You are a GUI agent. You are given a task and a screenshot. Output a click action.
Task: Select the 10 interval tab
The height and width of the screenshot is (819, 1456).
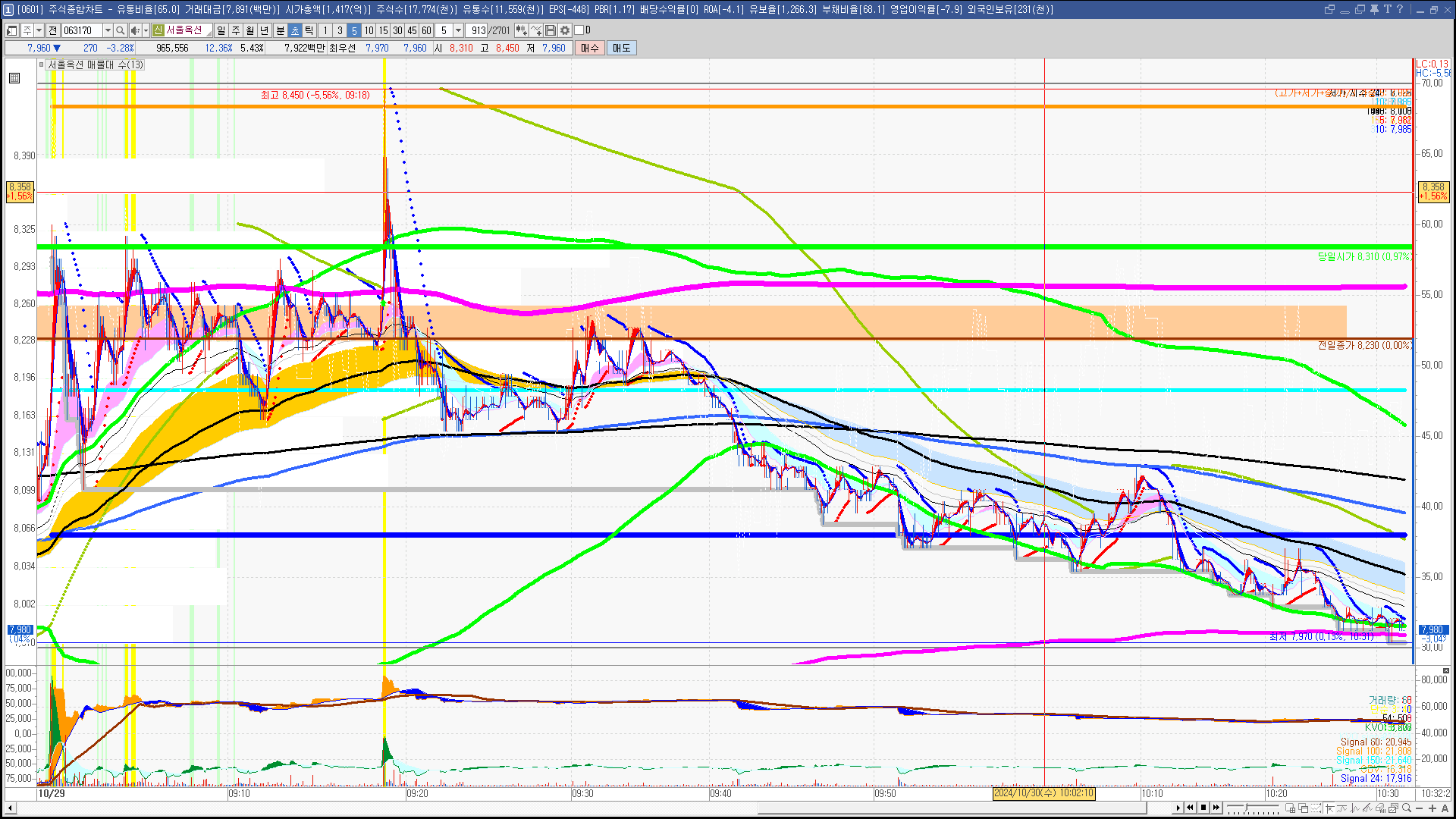pyautogui.click(x=369, y=30)
